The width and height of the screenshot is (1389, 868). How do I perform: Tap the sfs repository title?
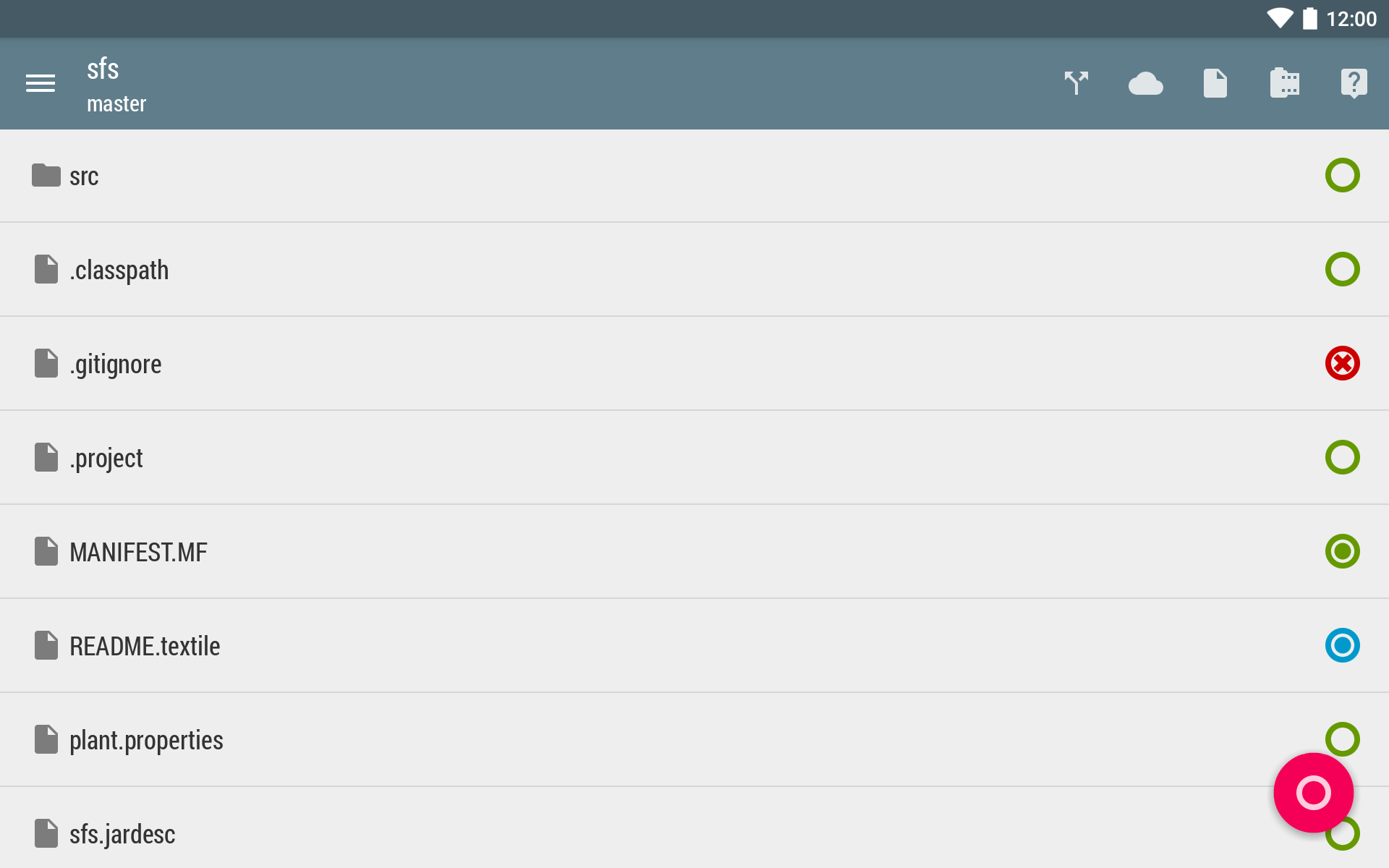click(x=103, y=69)
